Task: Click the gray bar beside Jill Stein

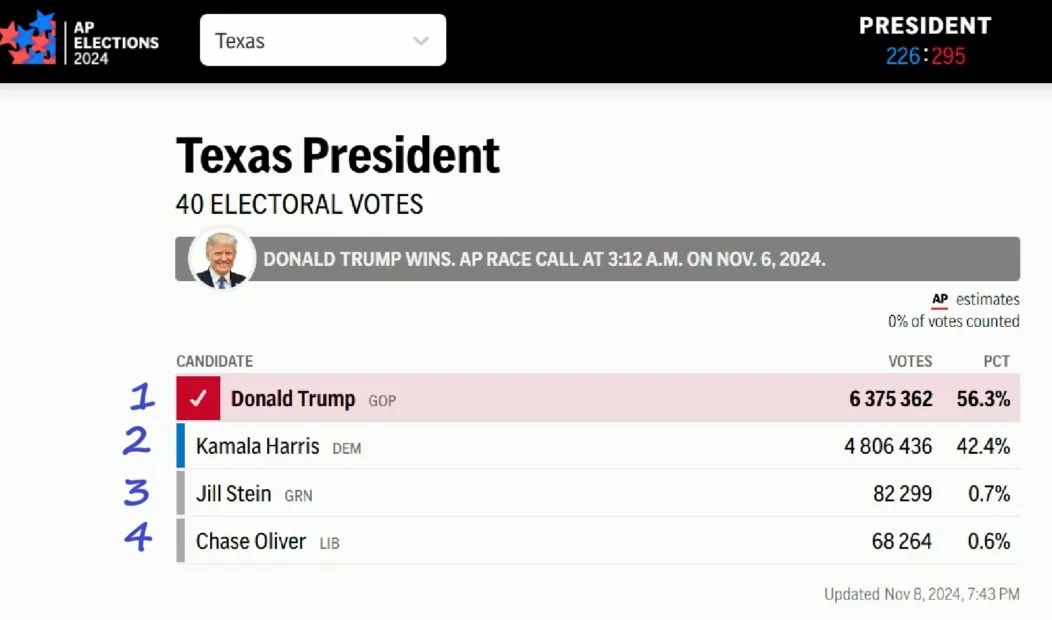Action: [180, 493]
